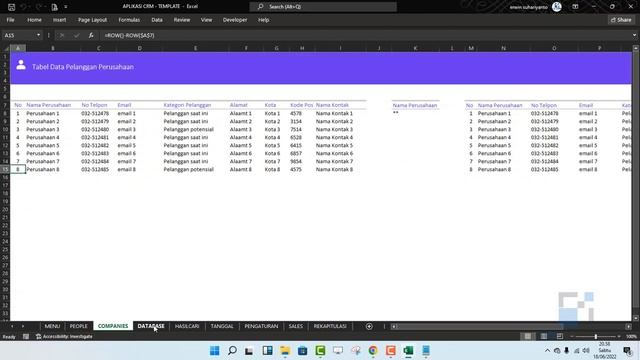Screen dimensions: 640x360
Task: Click the zoom out minus button
Action: (572, 336)
